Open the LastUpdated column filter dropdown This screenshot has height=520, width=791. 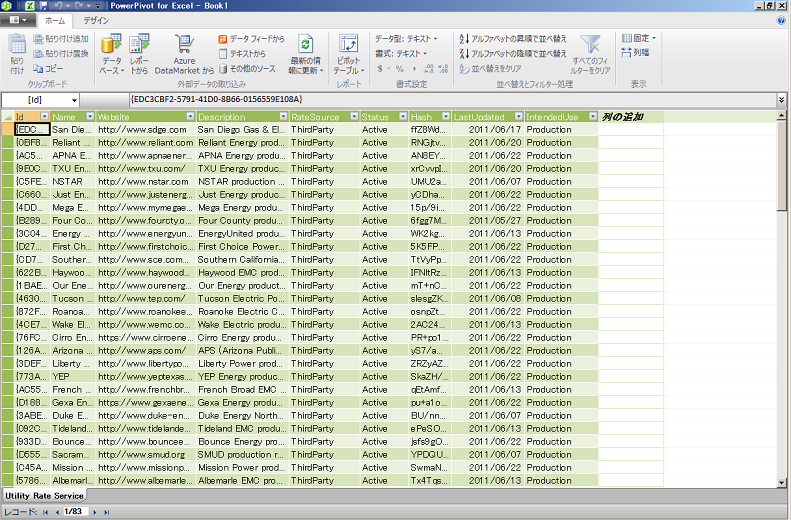pos(518,117)
